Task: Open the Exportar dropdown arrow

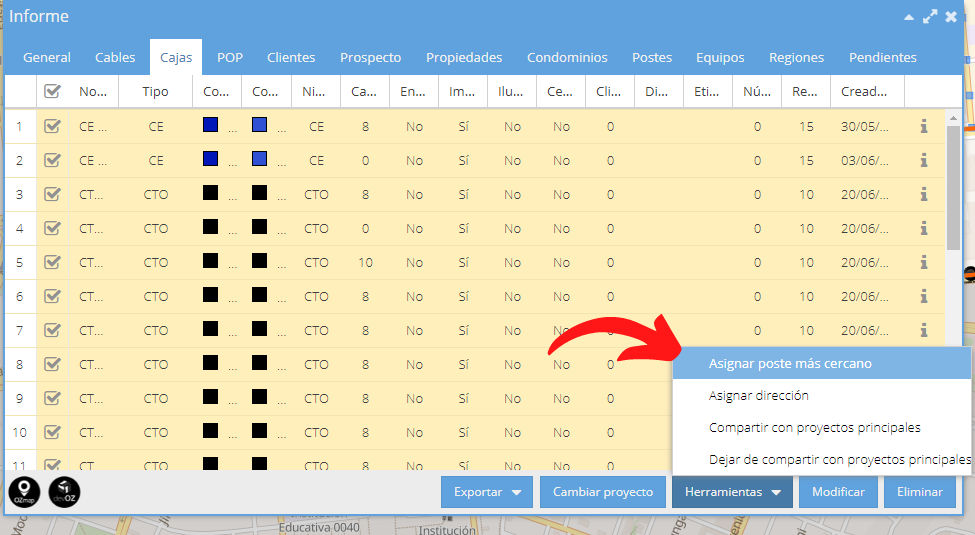Action: click(517, 492)
